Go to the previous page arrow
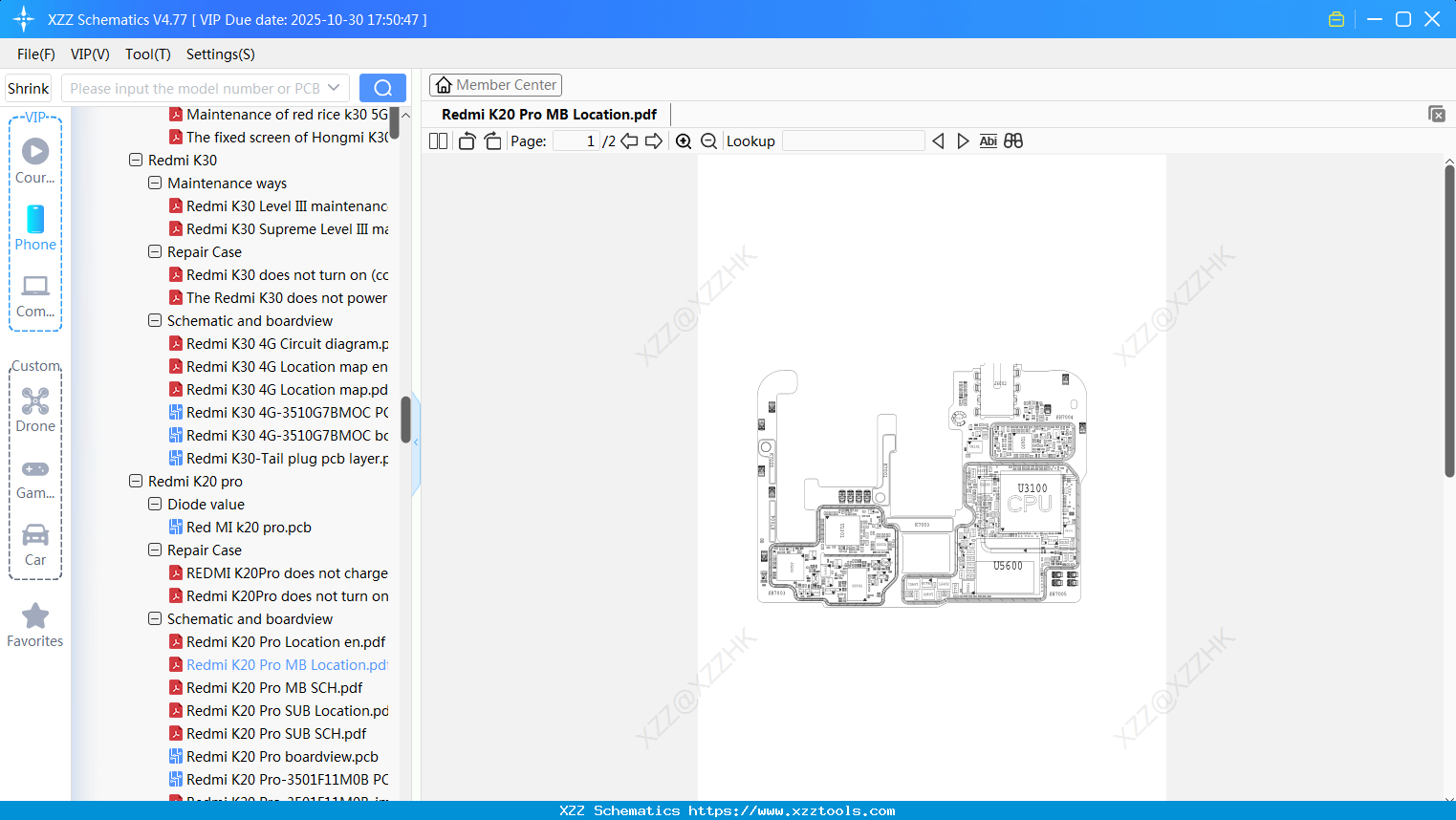The image size is (1456, 820). pos(629,141)
